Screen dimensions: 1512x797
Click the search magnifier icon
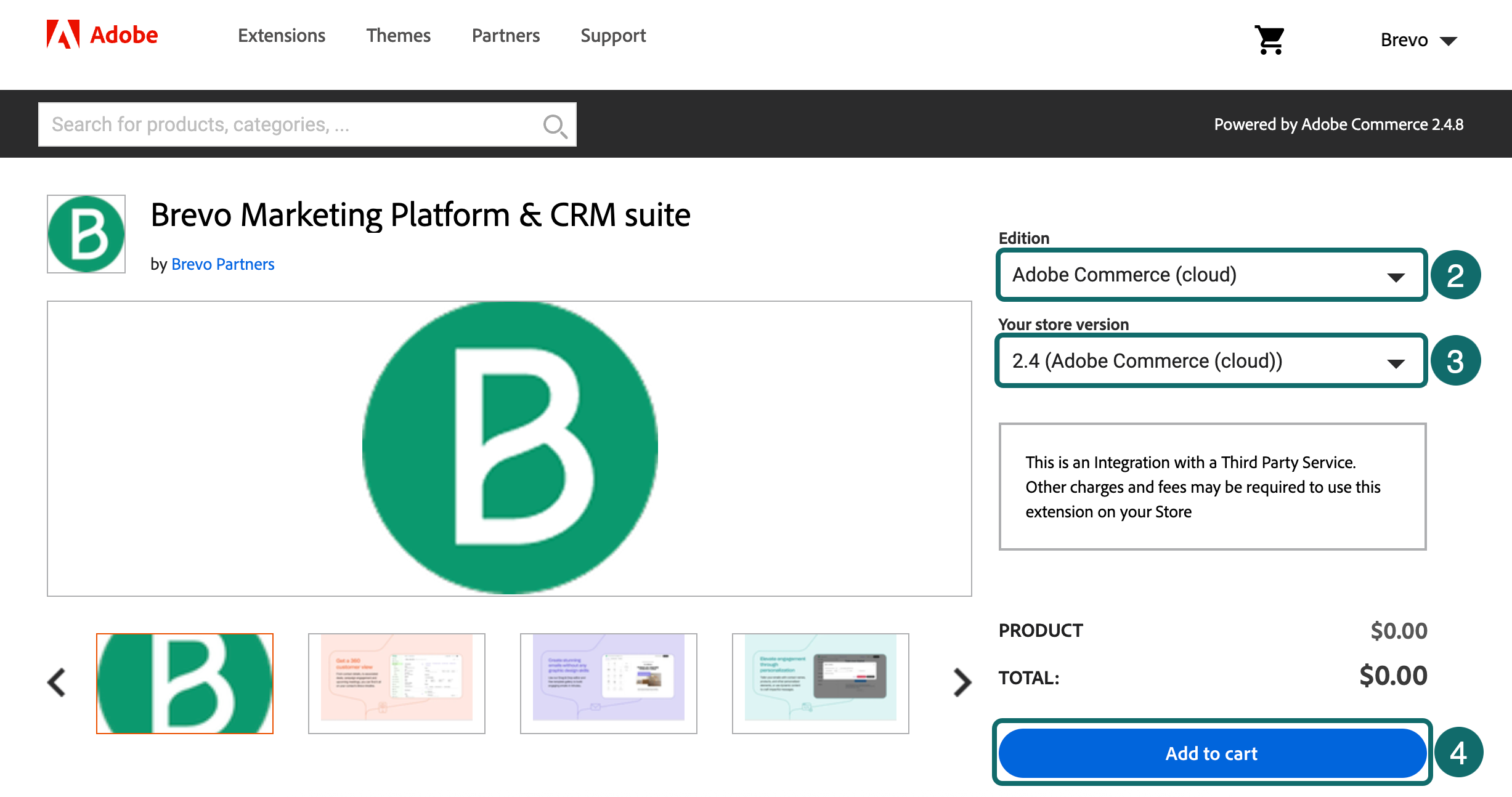[554, 125]
